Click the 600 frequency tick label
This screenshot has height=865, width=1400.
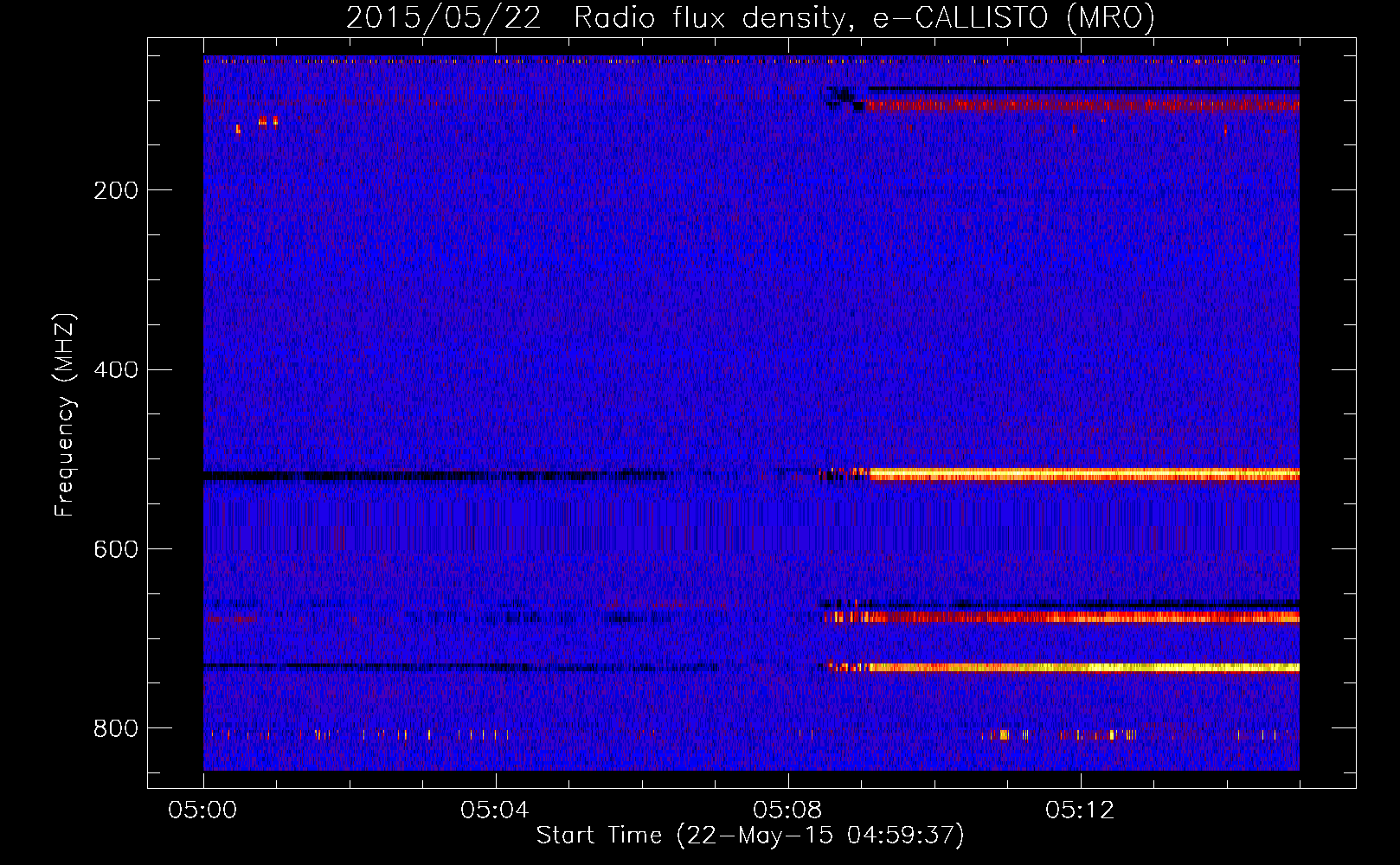(116, 549)
